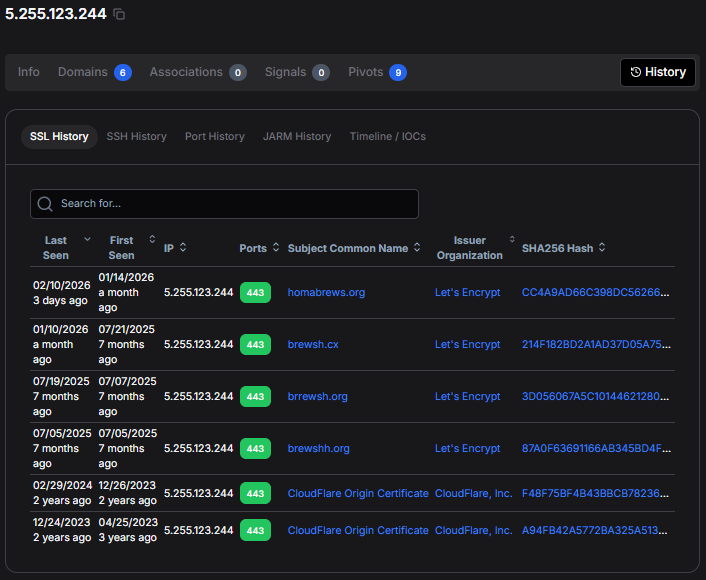
Task: Sort by First Seen column arrow
Action: point(152,240)
